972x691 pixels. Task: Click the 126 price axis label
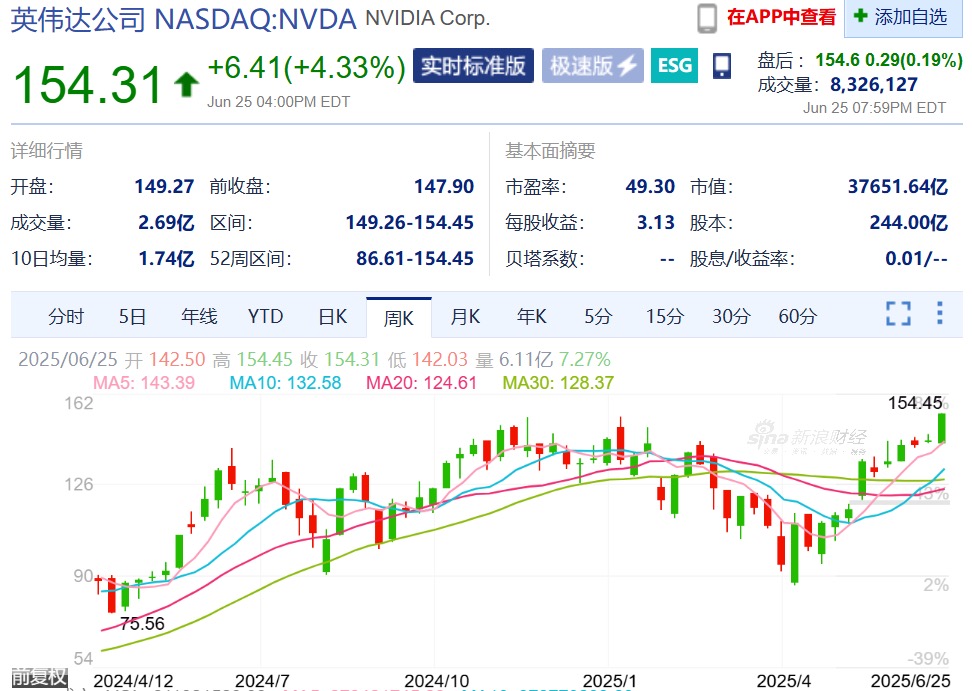coord(79,484)
